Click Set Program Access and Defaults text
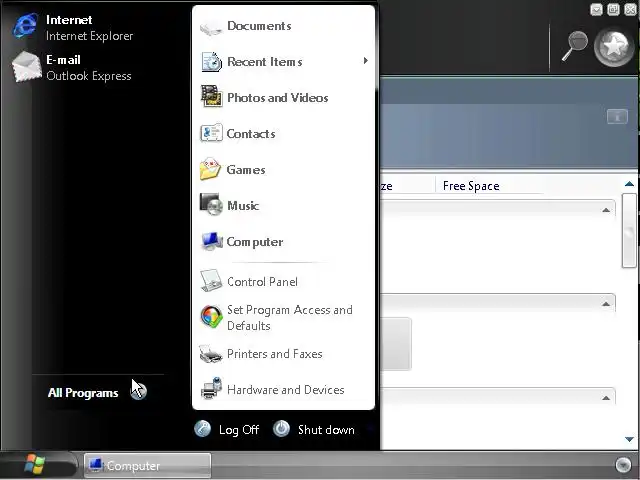The image size is (640, 480). [x=290, y=318]
